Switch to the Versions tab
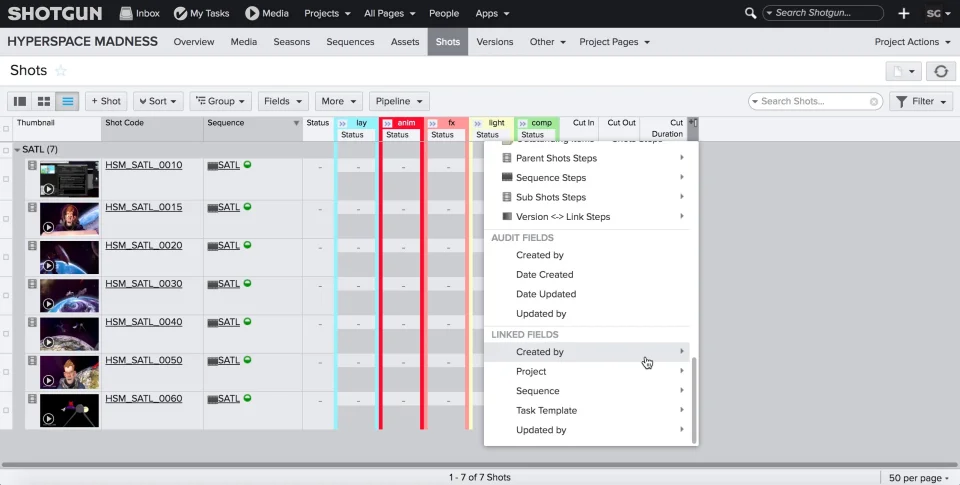The image size is (960, 485). 495,42
